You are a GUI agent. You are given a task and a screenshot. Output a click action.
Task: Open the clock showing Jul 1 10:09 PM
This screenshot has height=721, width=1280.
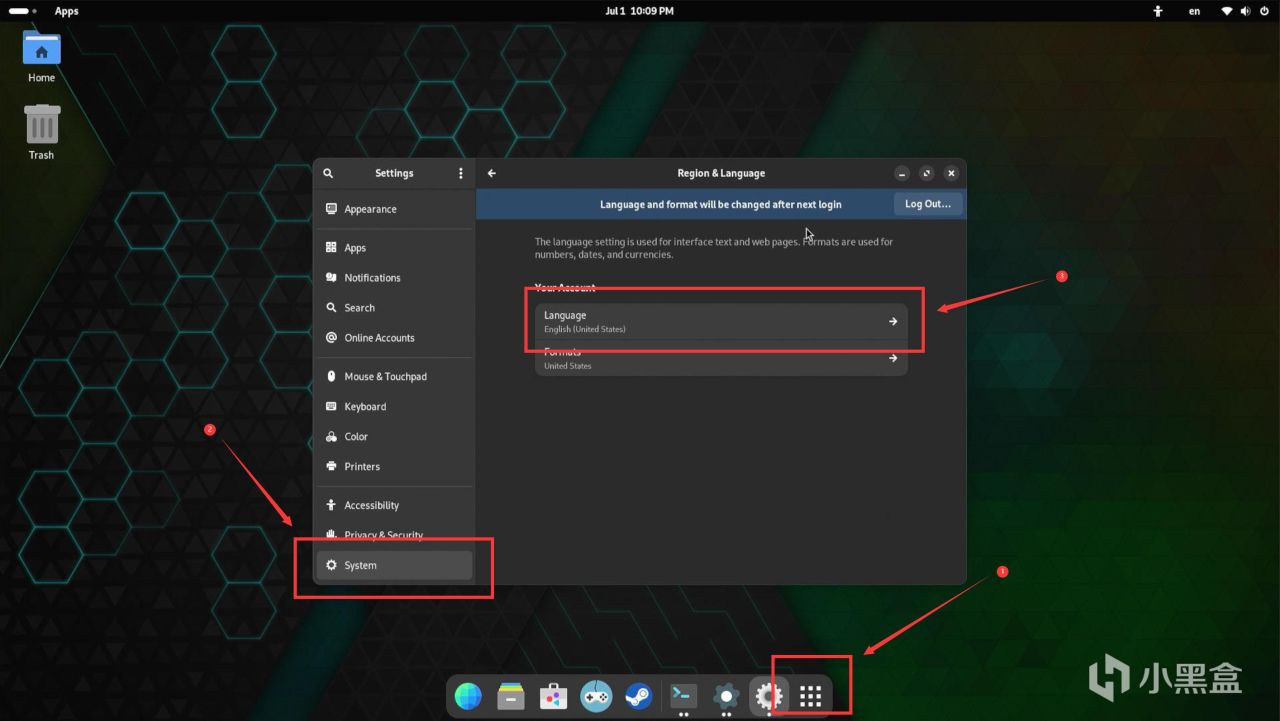click(640, 11)
